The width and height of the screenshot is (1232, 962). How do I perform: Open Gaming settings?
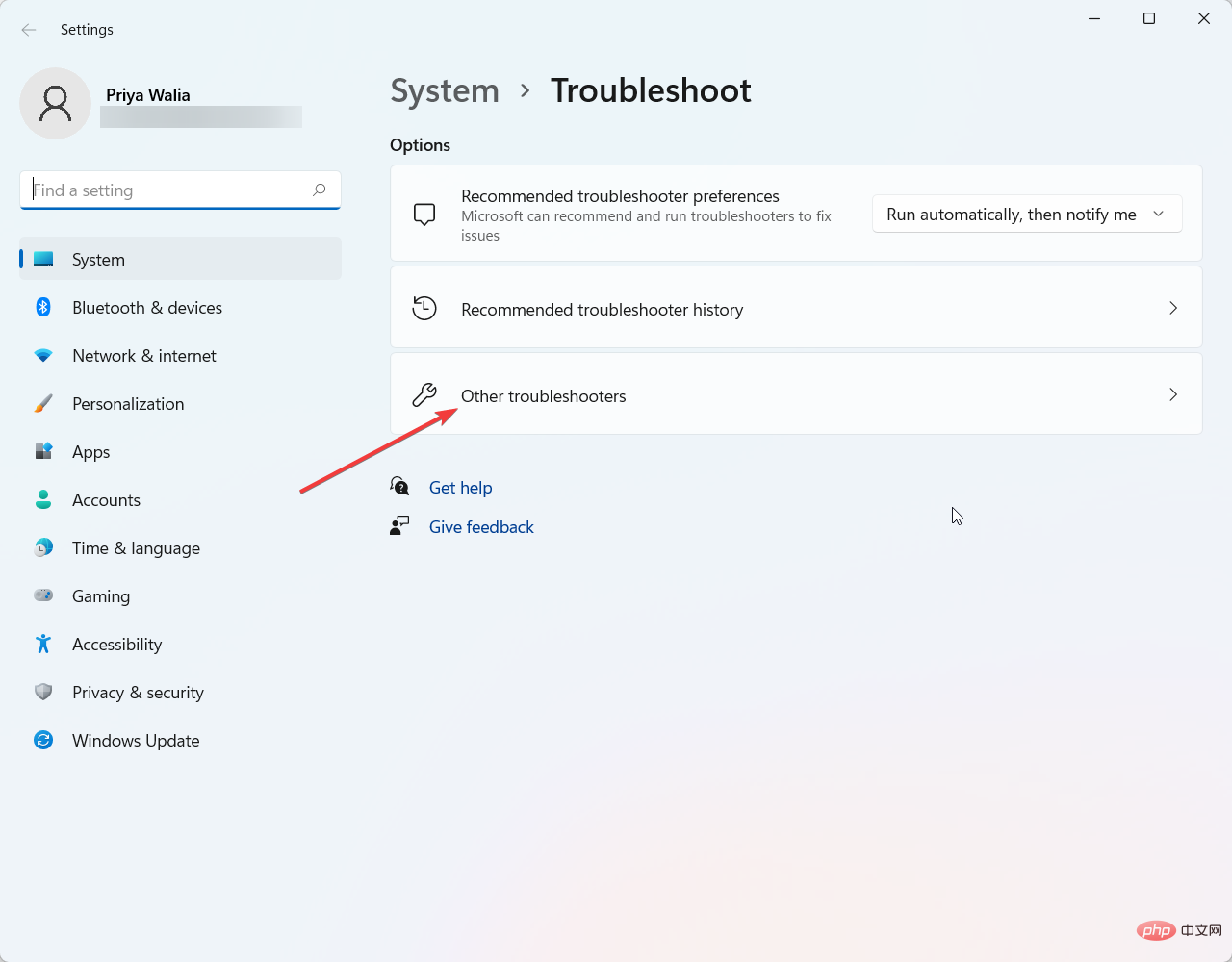(x=181, y=596)
